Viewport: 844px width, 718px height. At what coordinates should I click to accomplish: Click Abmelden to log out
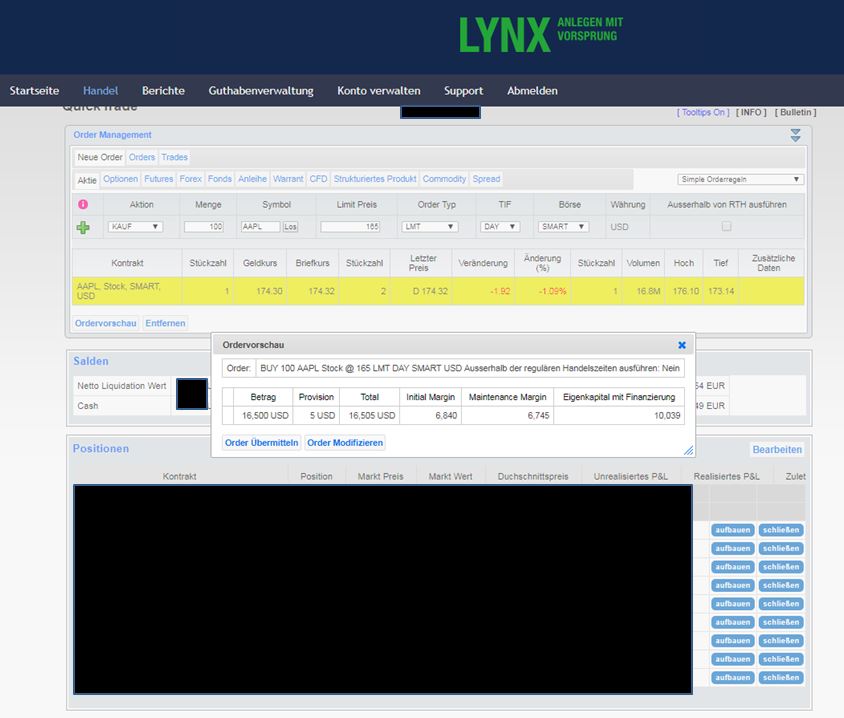click(x=532, y=90)
